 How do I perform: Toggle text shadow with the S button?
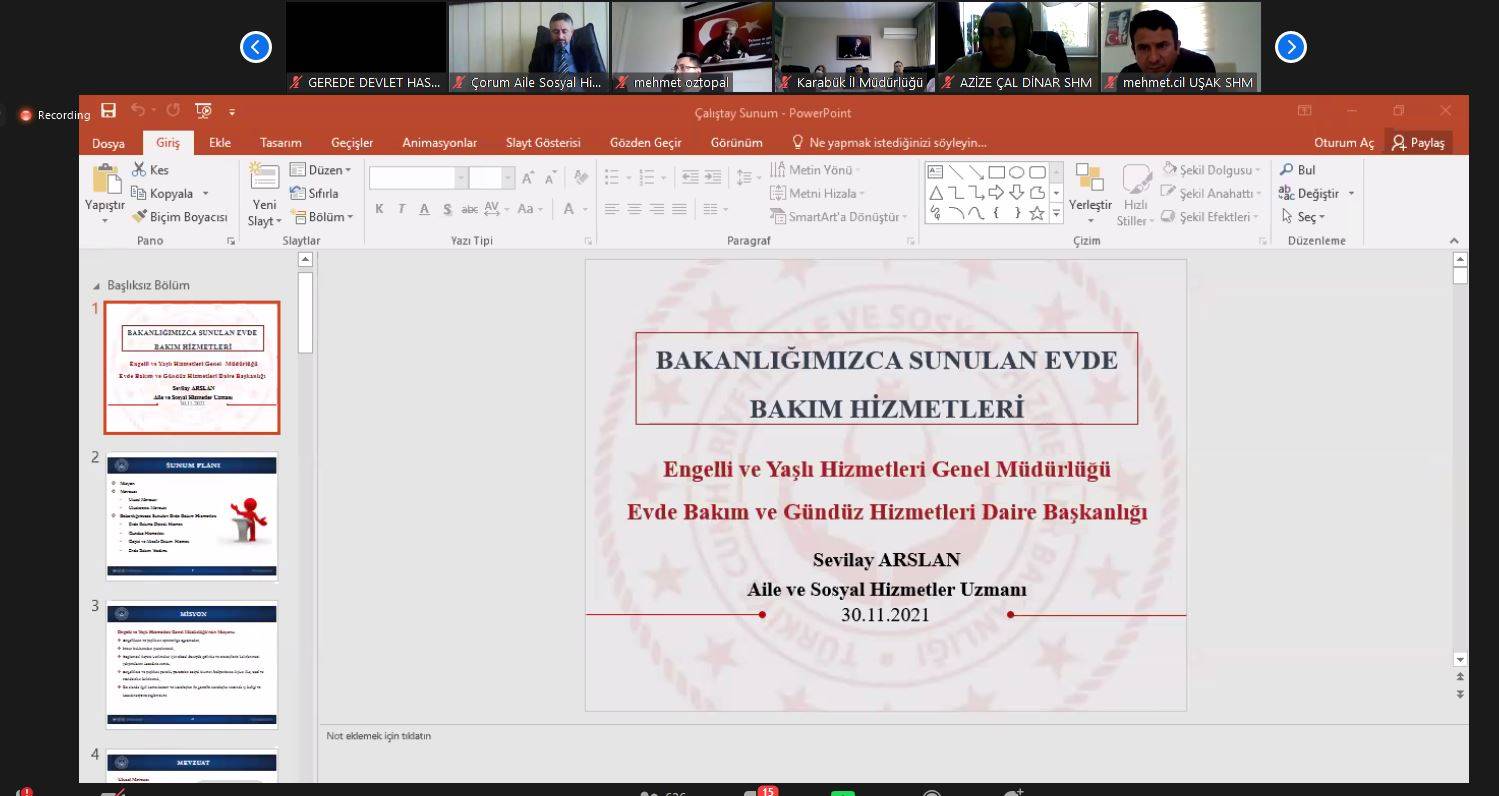447,209
